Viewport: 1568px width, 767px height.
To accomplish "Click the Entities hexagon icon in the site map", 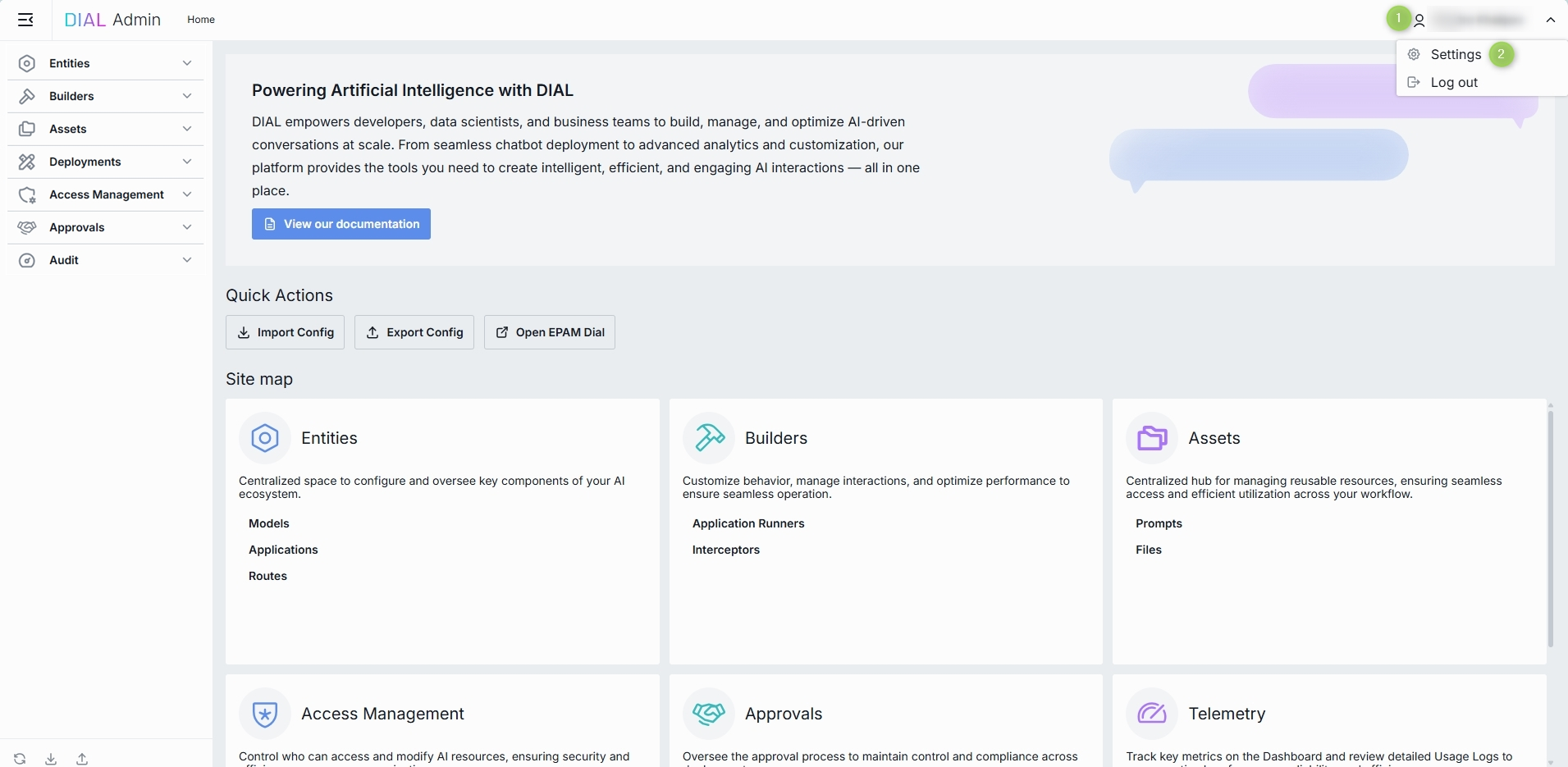I will point(264,438).
